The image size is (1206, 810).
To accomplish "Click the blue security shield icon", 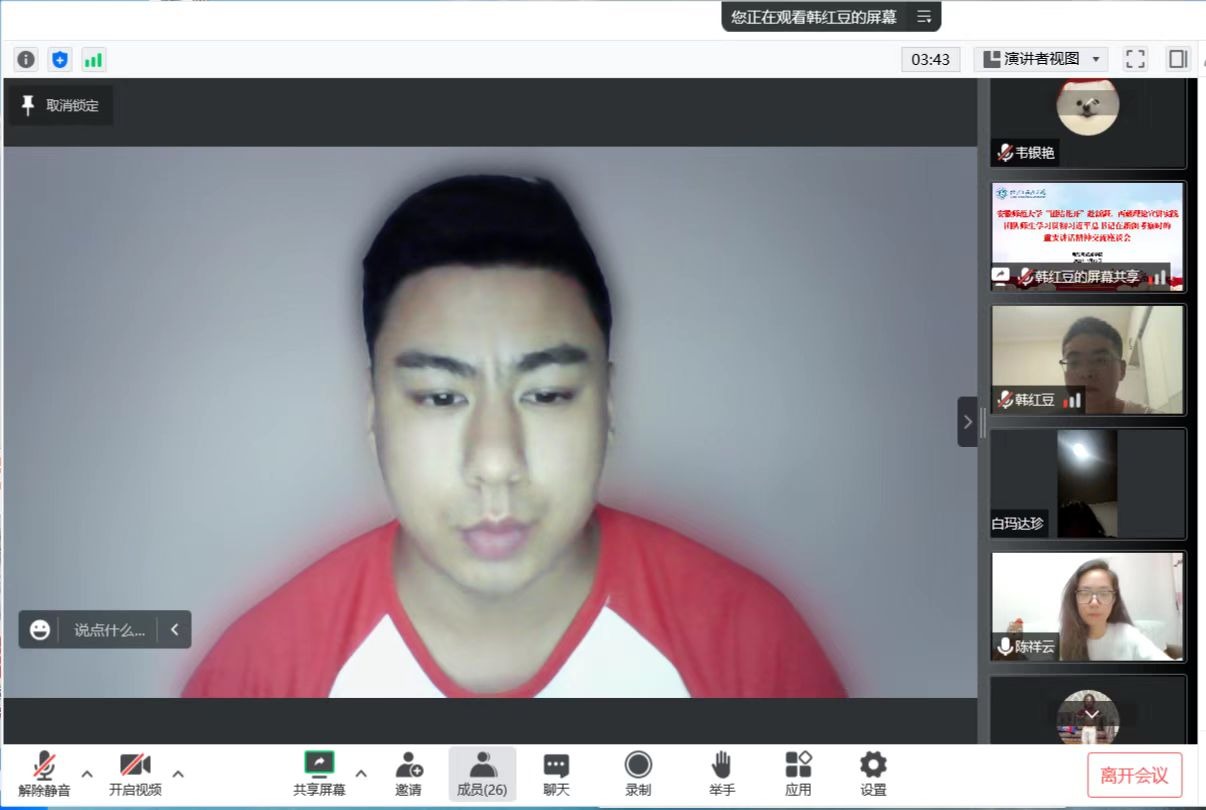I will [60, 59].
